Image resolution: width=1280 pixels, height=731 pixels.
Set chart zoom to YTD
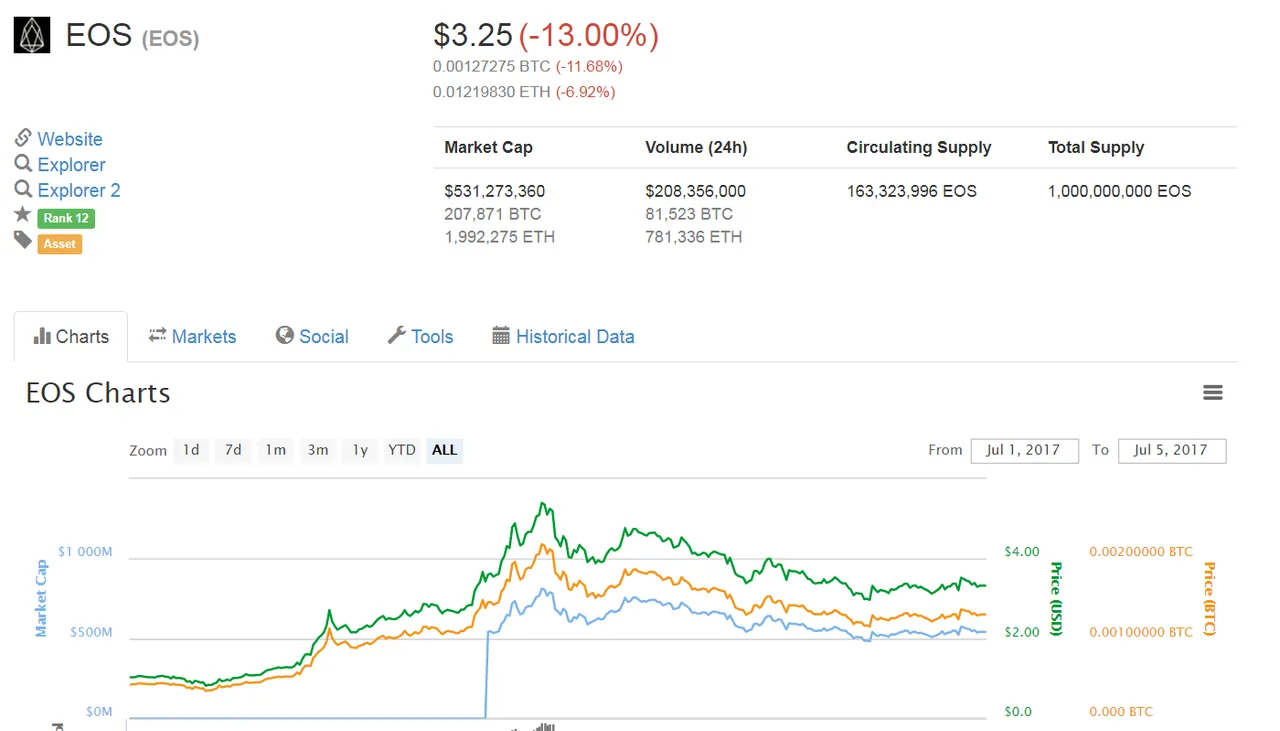[402, 450]
